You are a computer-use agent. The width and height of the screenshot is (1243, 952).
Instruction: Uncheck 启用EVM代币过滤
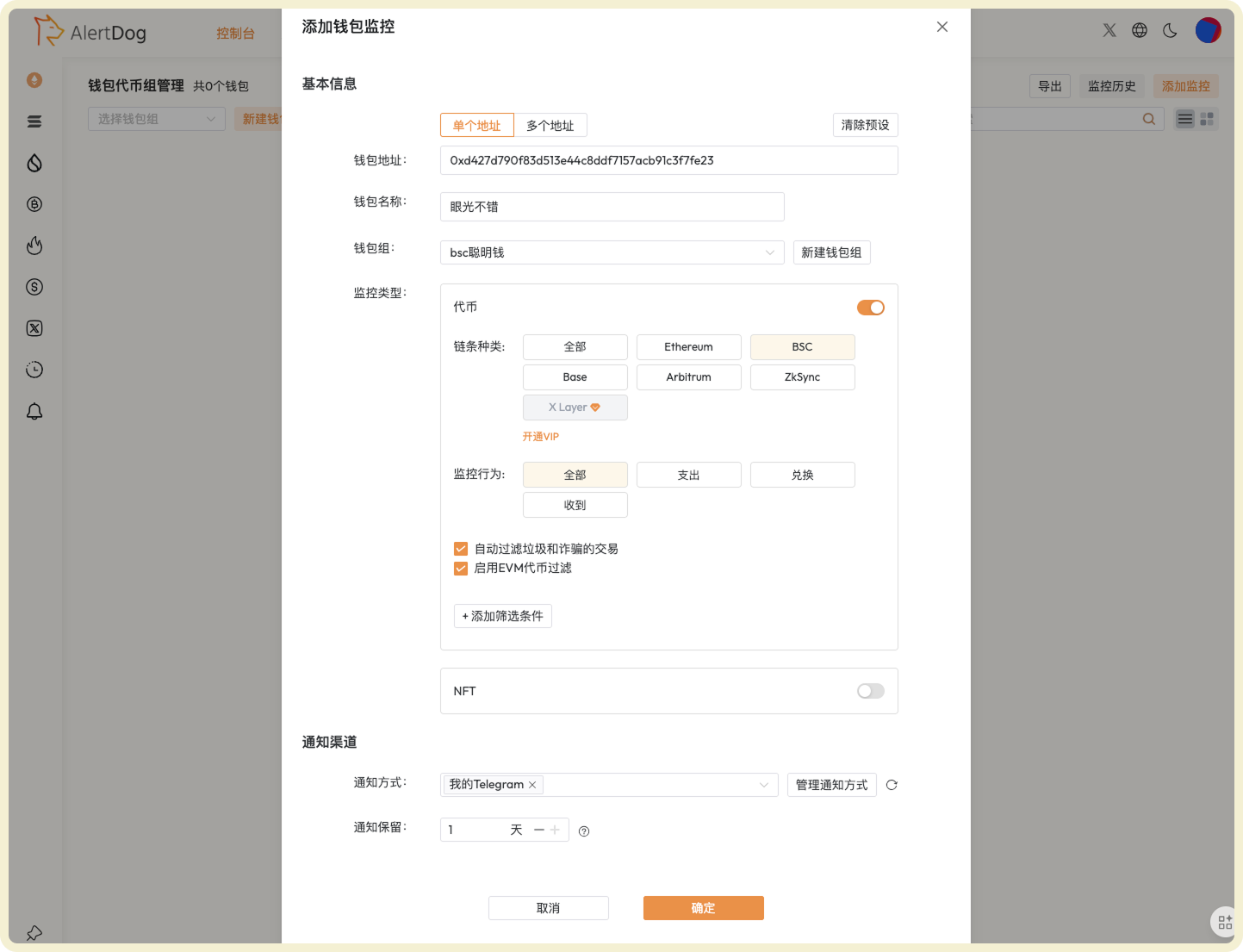tap(461, 569)
